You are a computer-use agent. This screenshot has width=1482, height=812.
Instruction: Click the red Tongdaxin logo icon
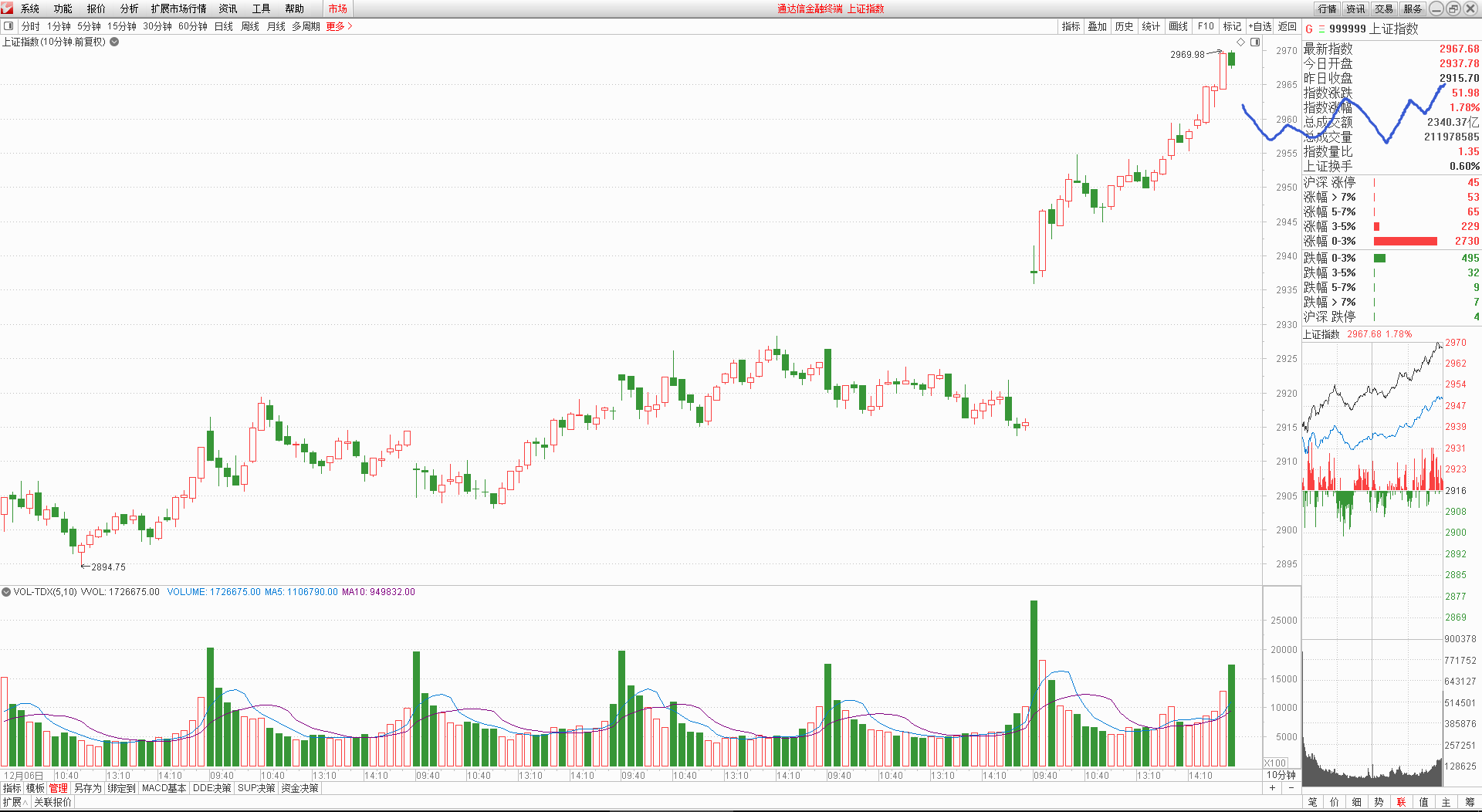(8, 8)
